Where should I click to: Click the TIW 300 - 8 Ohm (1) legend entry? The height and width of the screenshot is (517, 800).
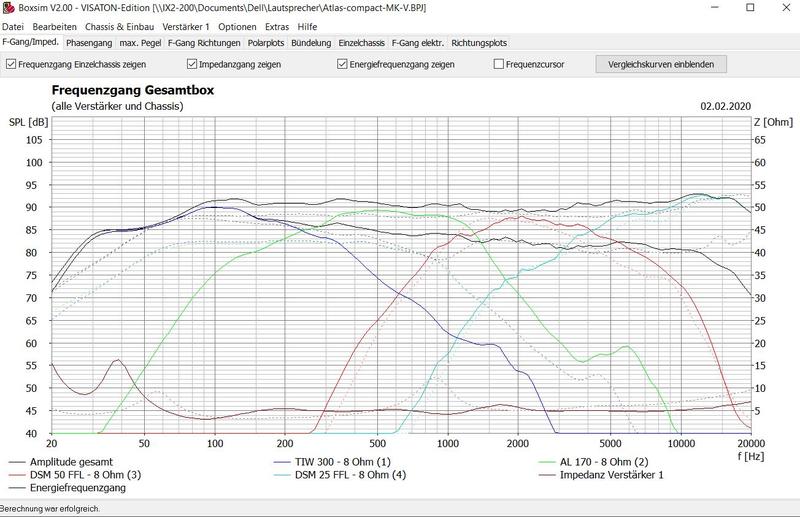click(x=332, y=462)
